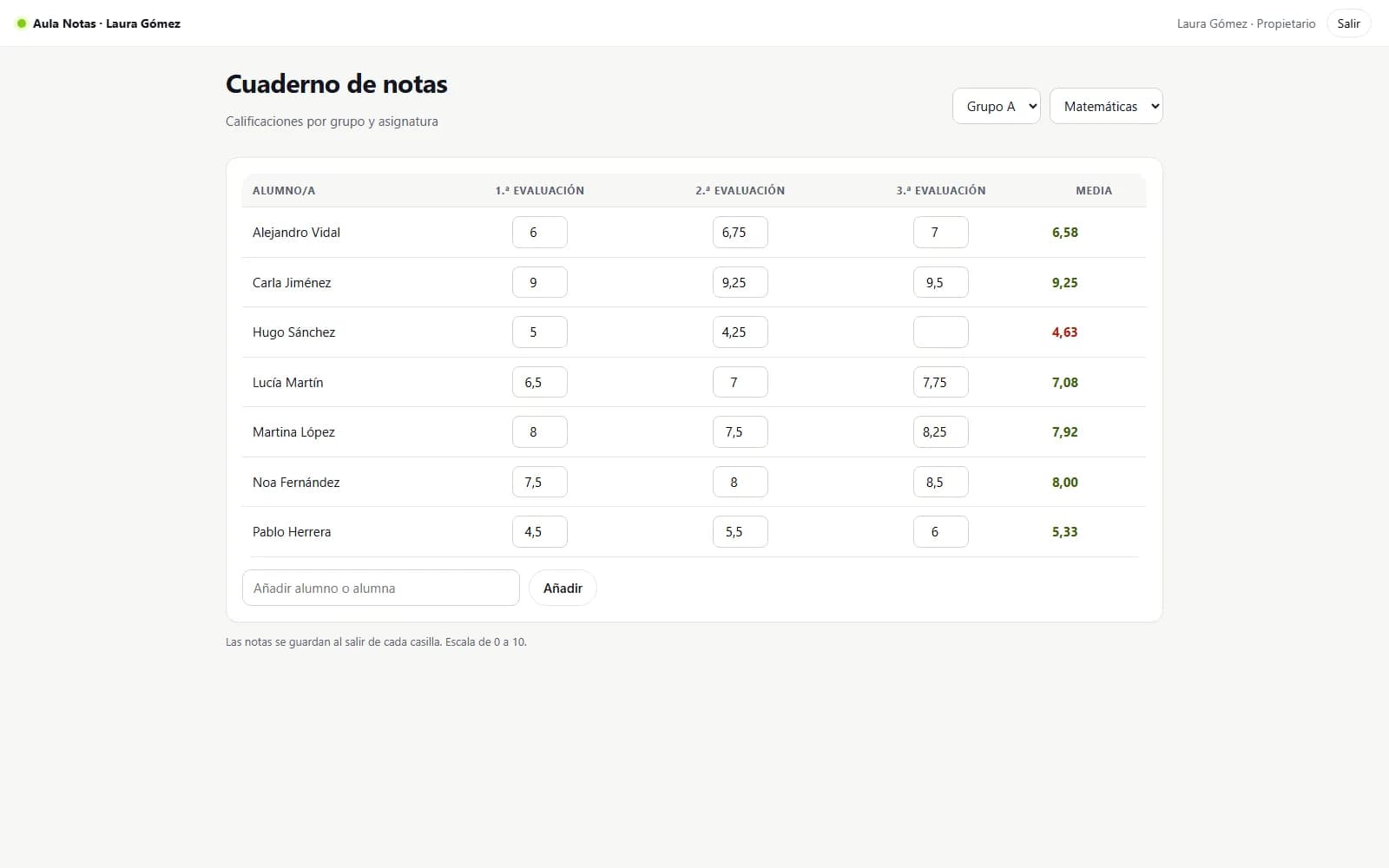The image size is (1389, 868).
Task: Edit Carla Jiménez's 3.ª evaluación grade 9,5
Action: pyautogui.click(x=940, y=282)
